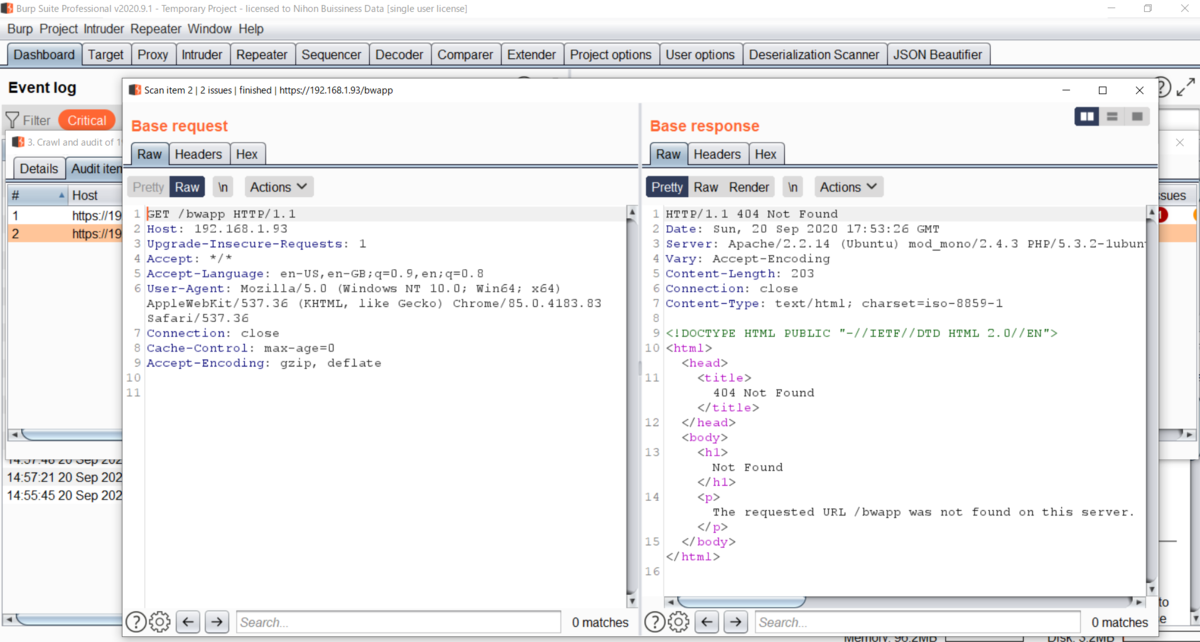Open the Sequencer tab
The image size is (1200, 642).
332,55
